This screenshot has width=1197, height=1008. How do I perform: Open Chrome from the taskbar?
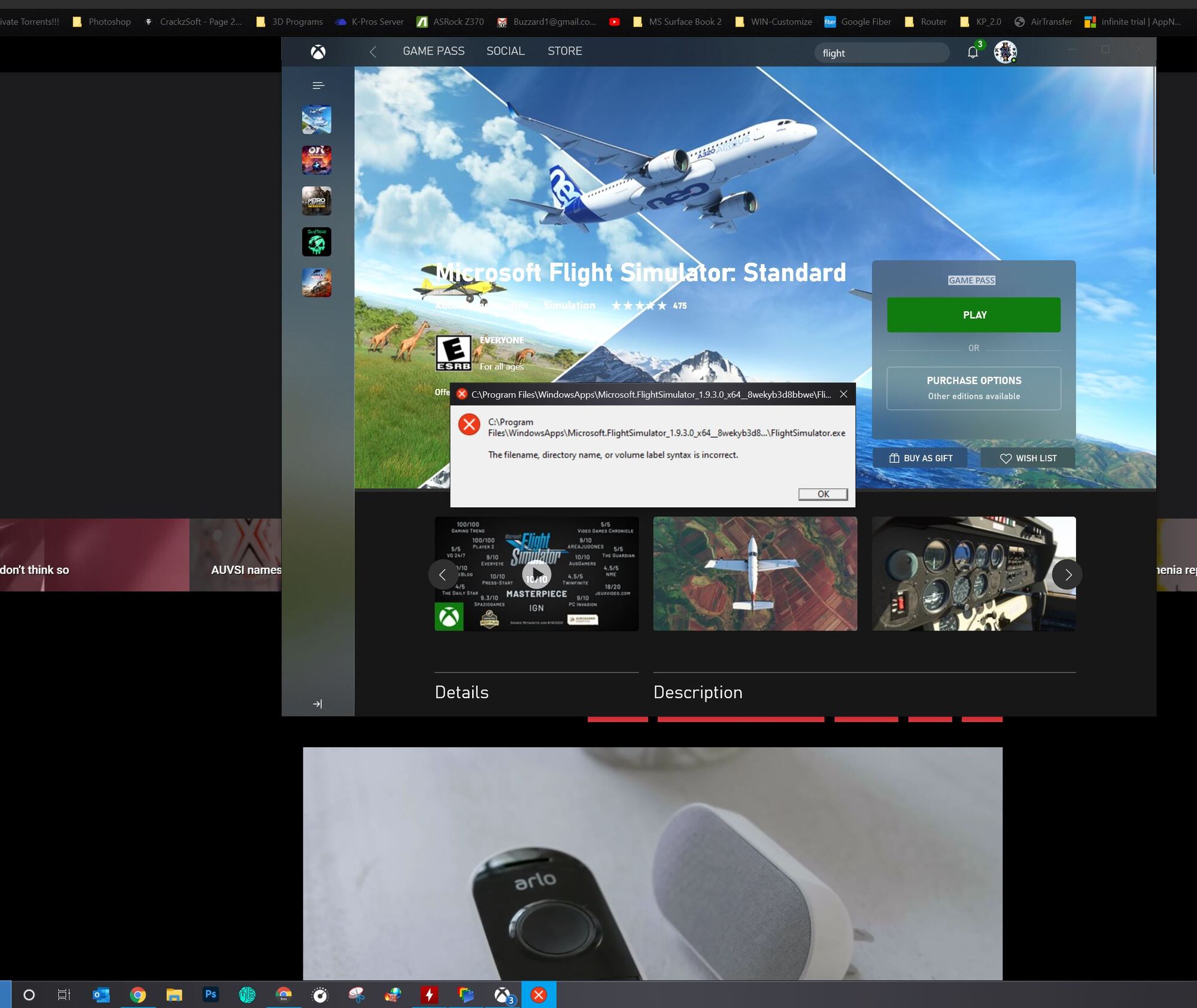click(x=138, y=995)
